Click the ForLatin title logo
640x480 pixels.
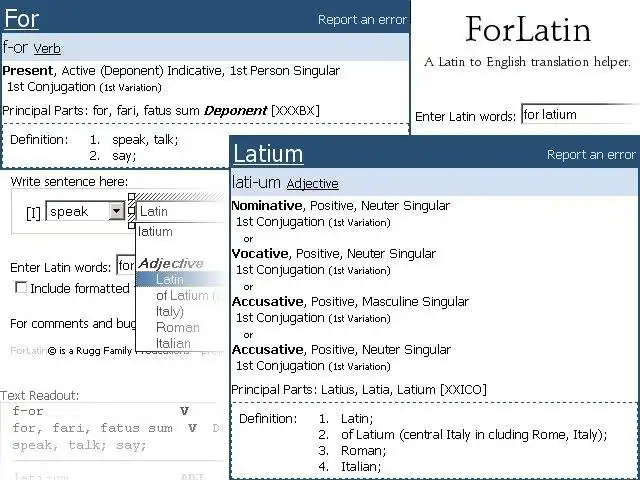[x=528, y=29]
